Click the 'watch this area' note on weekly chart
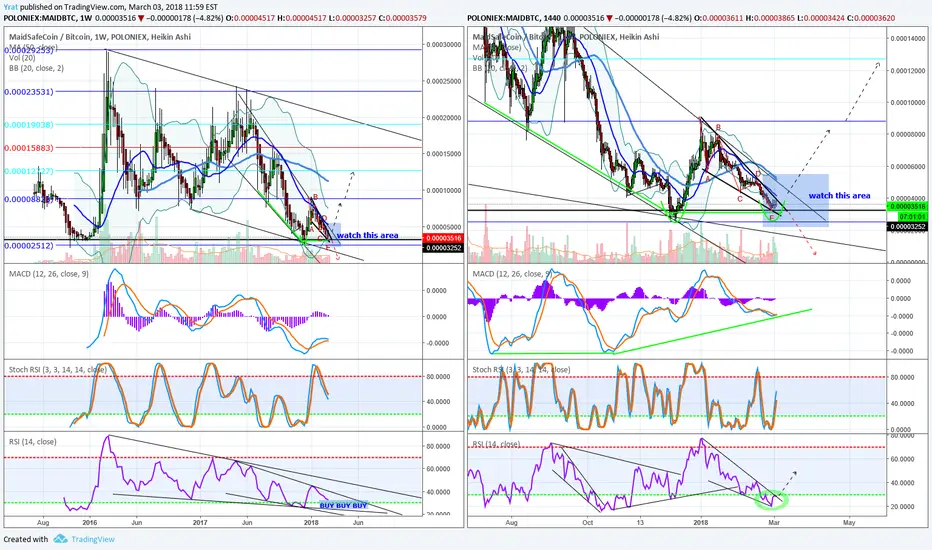This screenshot has width=932, height=550. [x=367, y=235]
